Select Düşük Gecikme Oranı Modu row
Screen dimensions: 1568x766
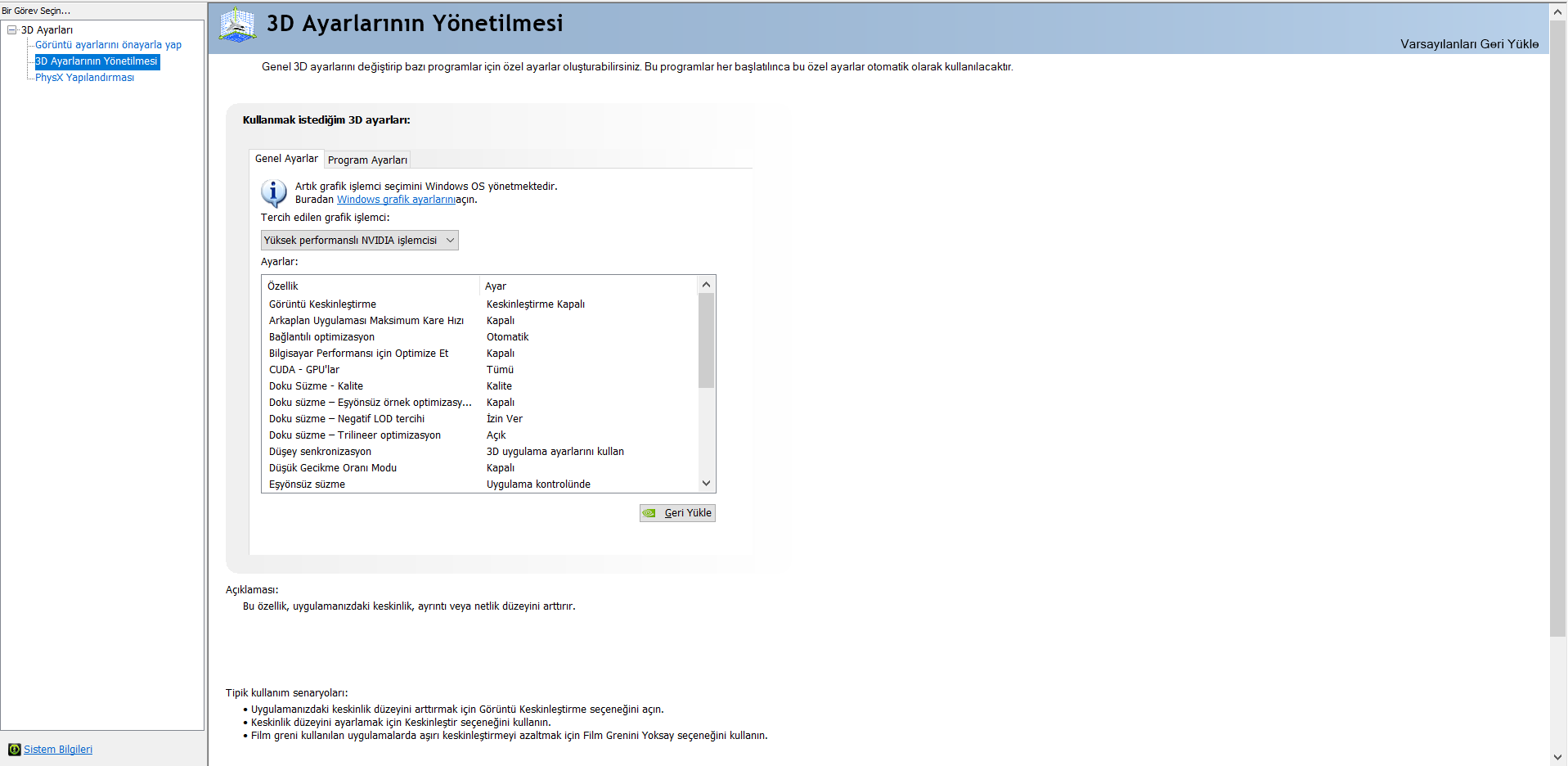tap(480, 468)
